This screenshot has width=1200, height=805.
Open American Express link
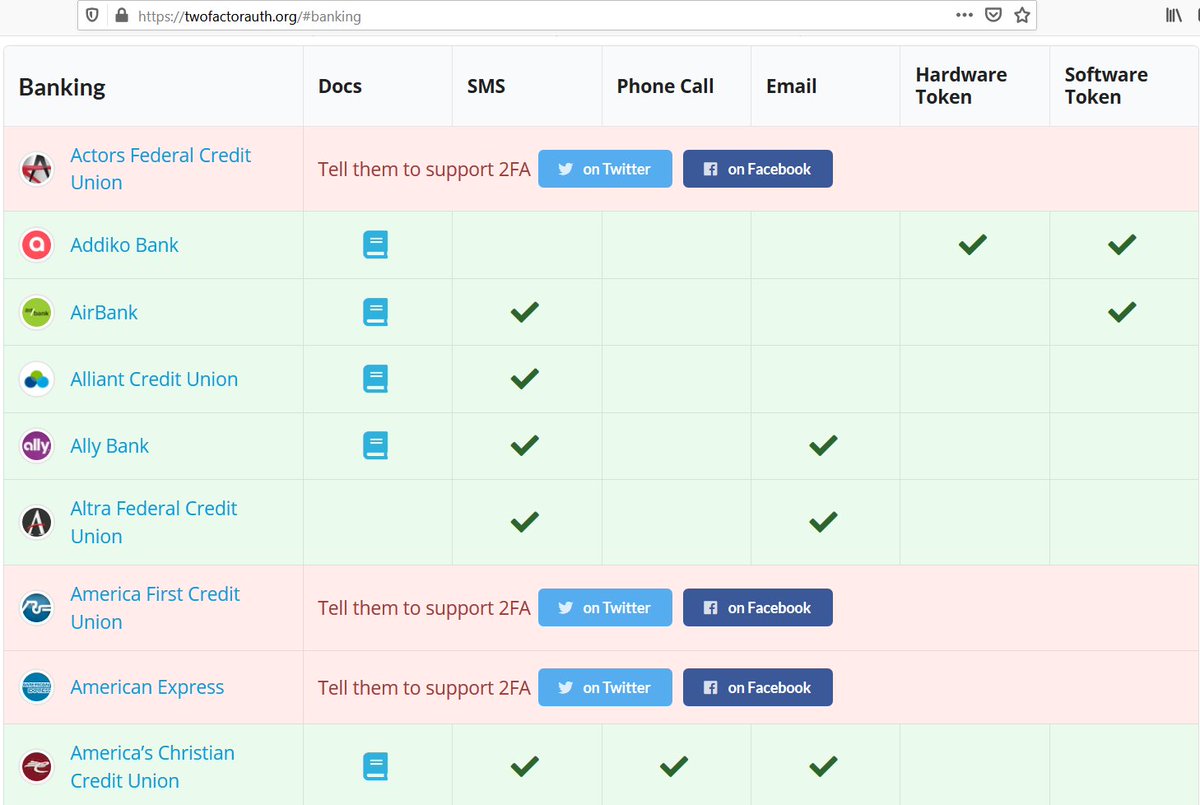pos(147,688)
